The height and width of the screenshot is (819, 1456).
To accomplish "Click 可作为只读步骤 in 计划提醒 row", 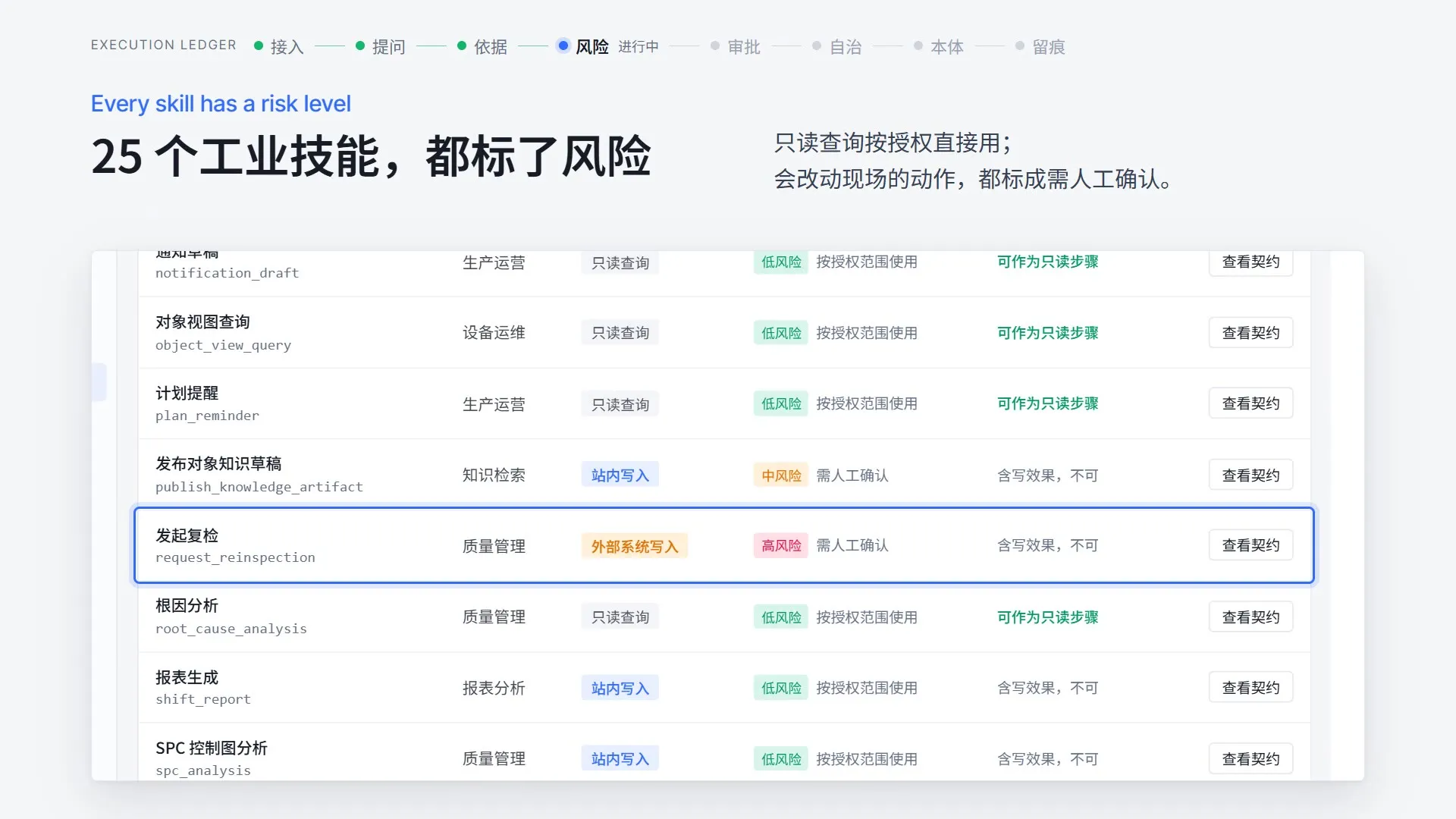I will [1047, 403].
